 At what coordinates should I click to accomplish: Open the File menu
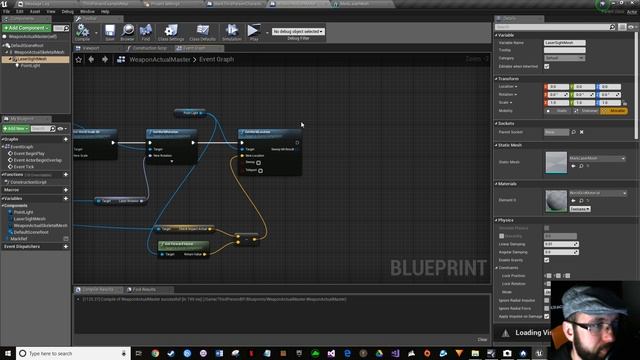[7, 12]
